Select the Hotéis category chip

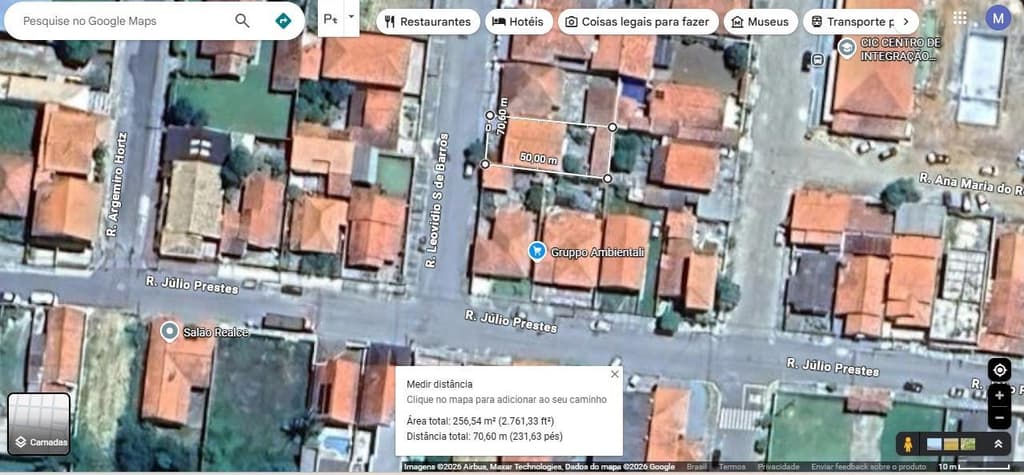pos(518,22)
